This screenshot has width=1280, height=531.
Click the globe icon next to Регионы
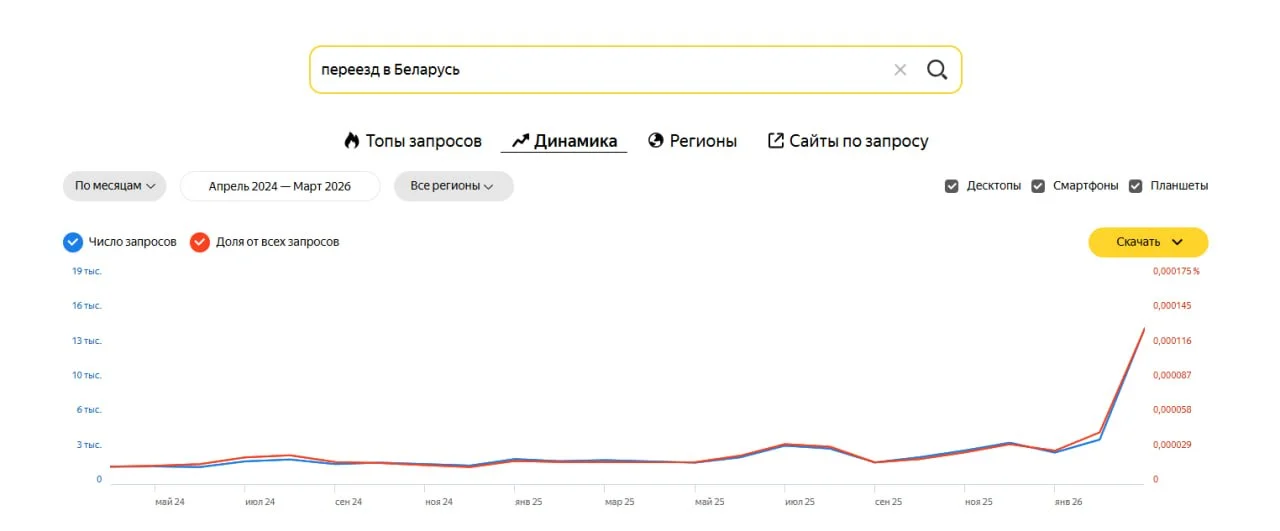pos(656,141)
